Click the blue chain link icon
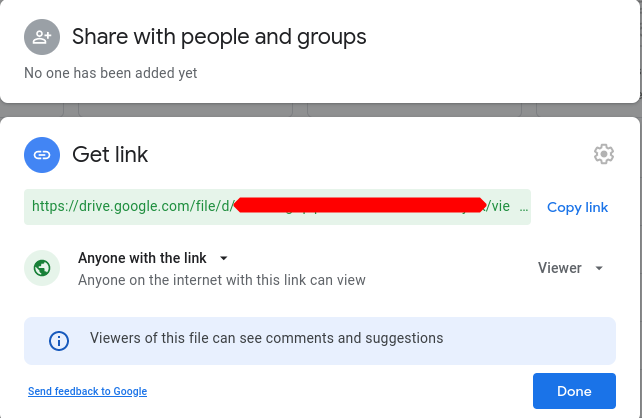This screenshot has width=642, height=418. click(42, 155)
